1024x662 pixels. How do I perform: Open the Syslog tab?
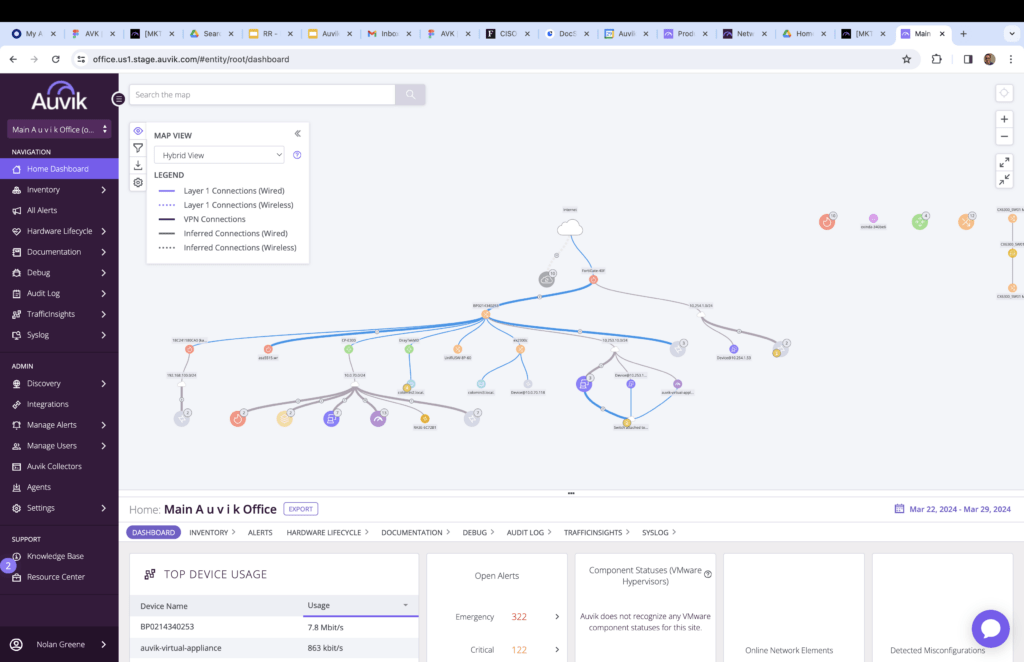pos(659,533)
